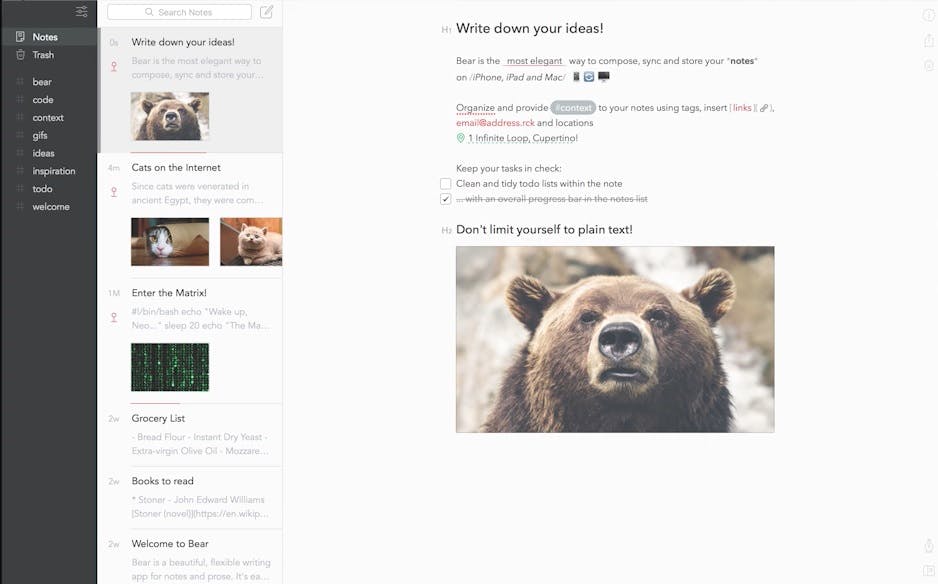Check the Clean and tidy todo lists checkbox
938x584 pixels.
[444, 184]
